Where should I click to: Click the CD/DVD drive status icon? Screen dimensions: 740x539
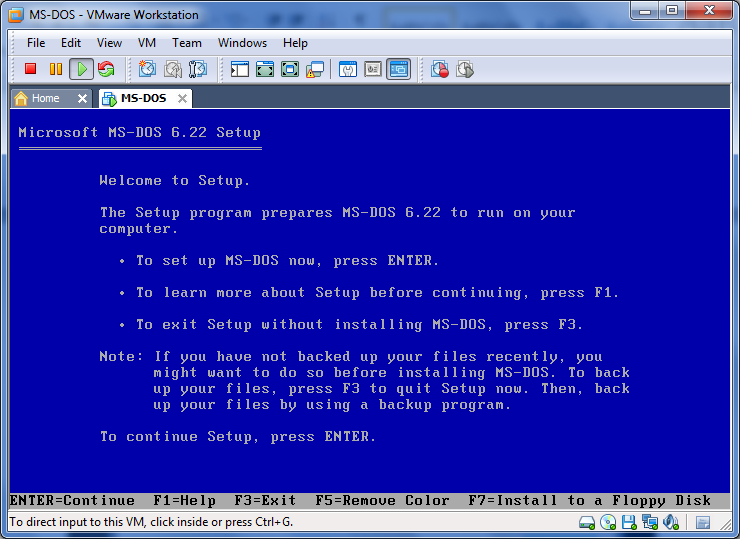click(608, 522)
